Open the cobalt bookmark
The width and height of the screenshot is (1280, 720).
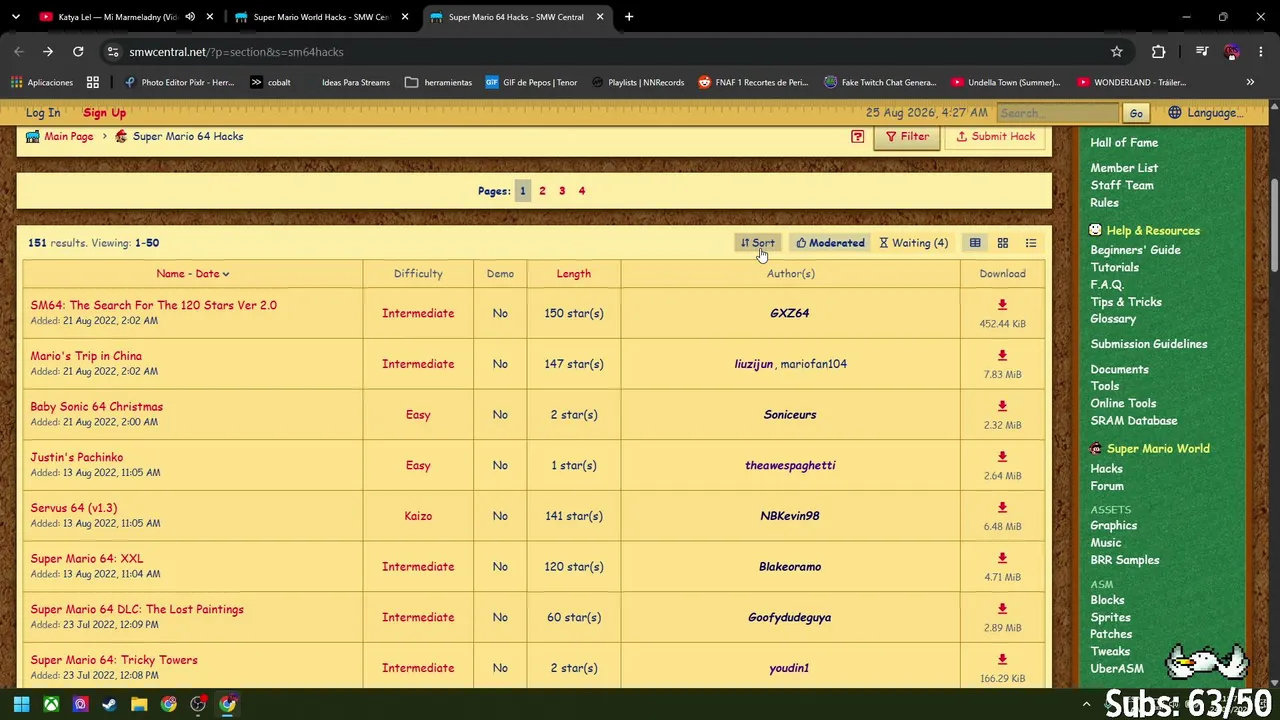pyautogui.click(x=270, y=82)
